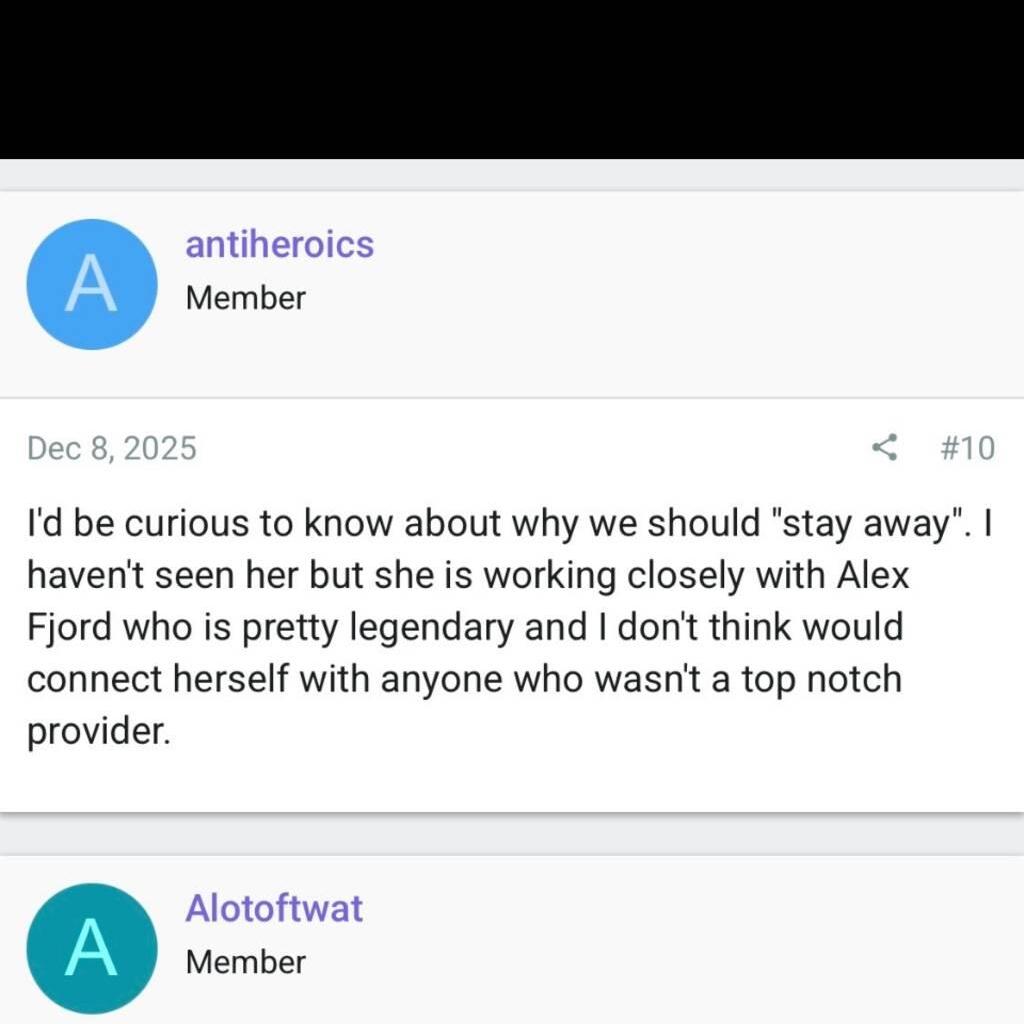Open the Alotoftwat teal avatar
Image resolution: width=1024 pixels, height=1024 pixels.
tap(92, 948)
